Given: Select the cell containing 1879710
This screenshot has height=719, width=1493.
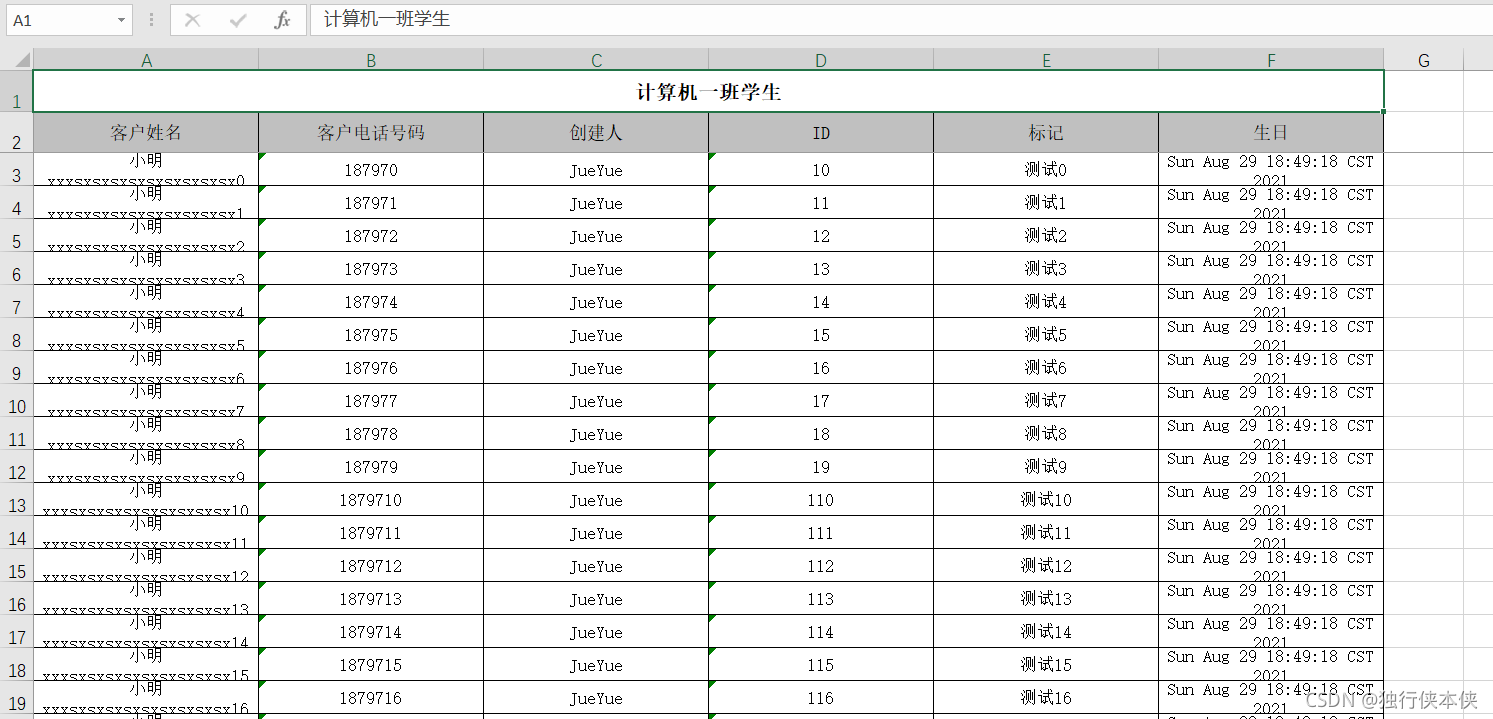Looking at the screenshot, I should [371, 499].
